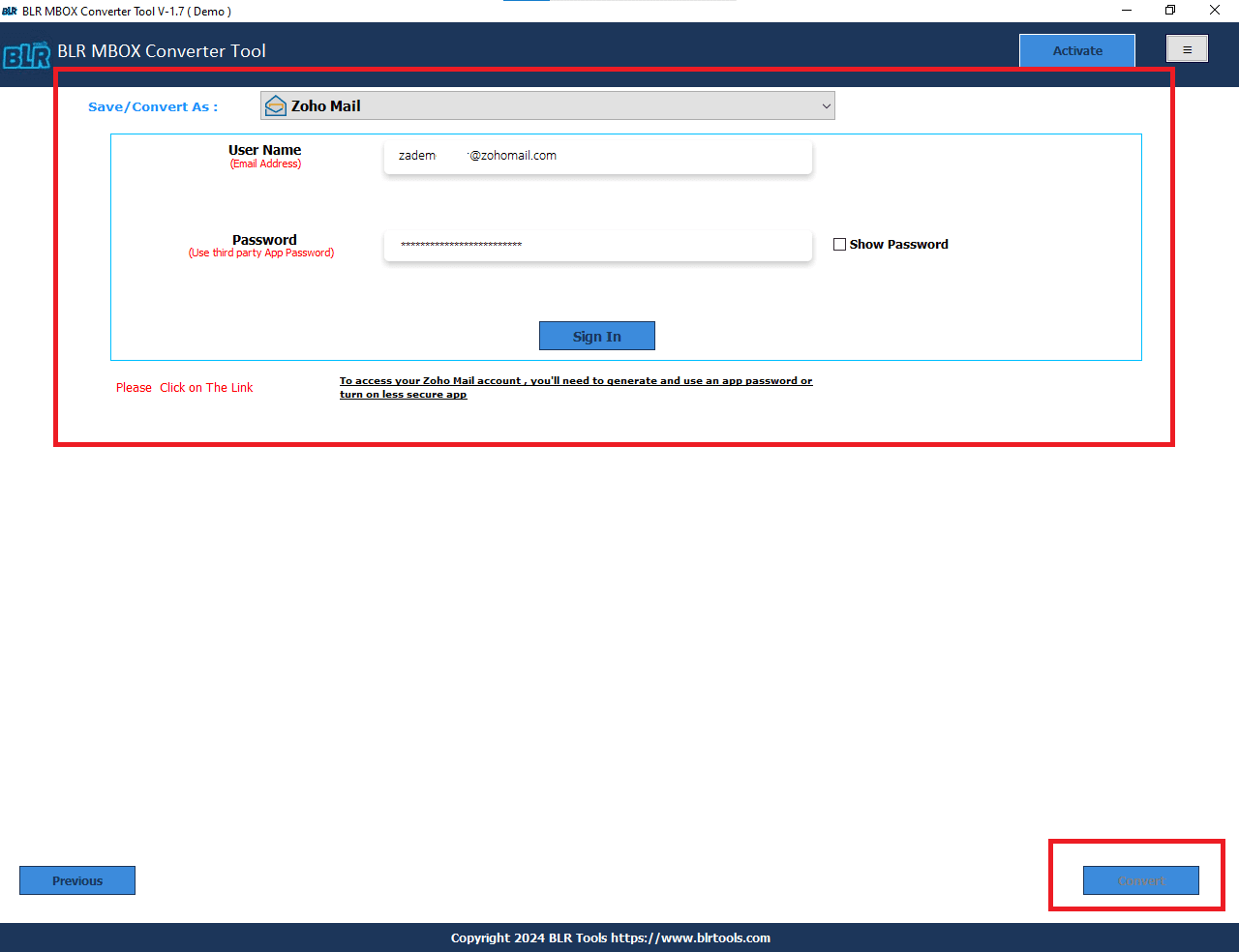Restore down the application window
1239x952 pixels.
1170,11
